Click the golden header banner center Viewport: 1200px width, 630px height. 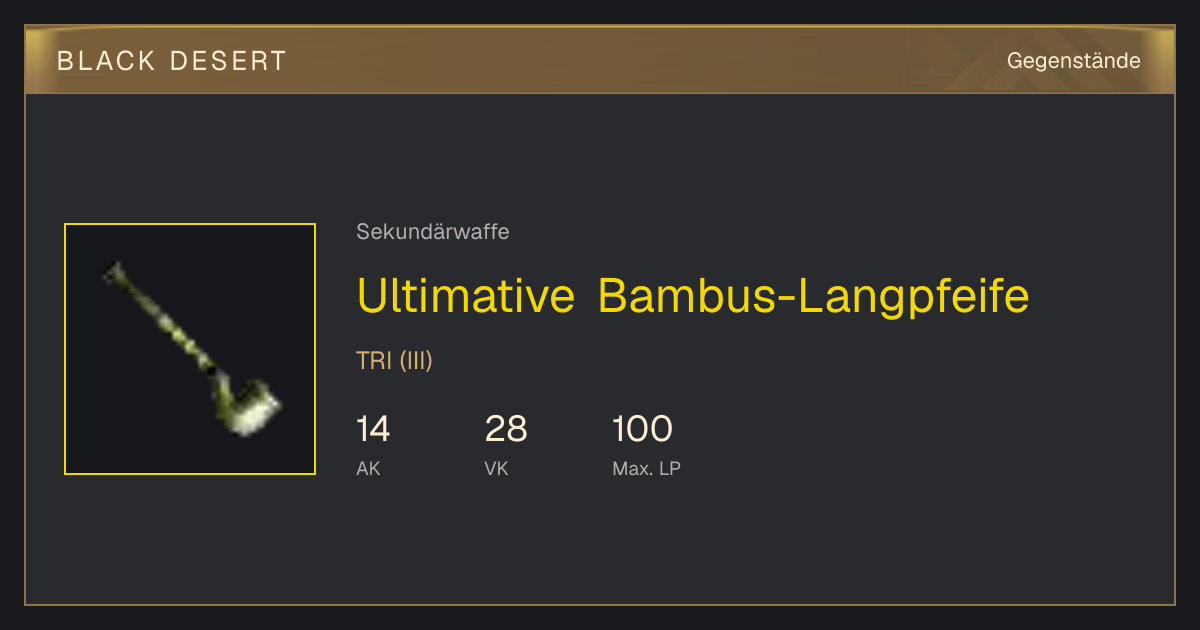click(x=600, y=60)
